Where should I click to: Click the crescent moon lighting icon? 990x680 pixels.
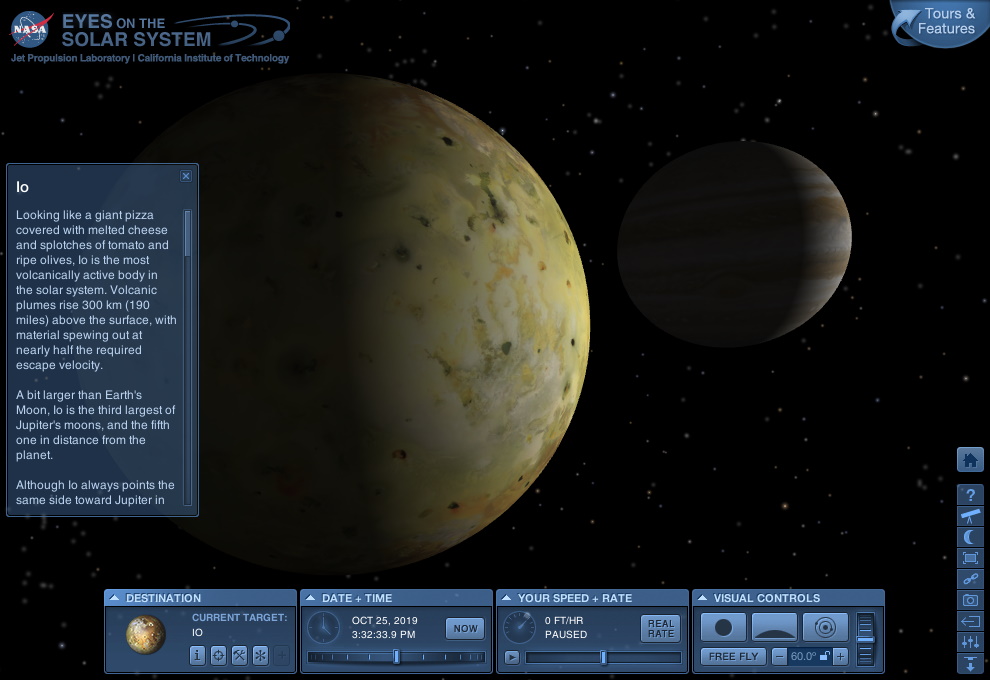970,537
